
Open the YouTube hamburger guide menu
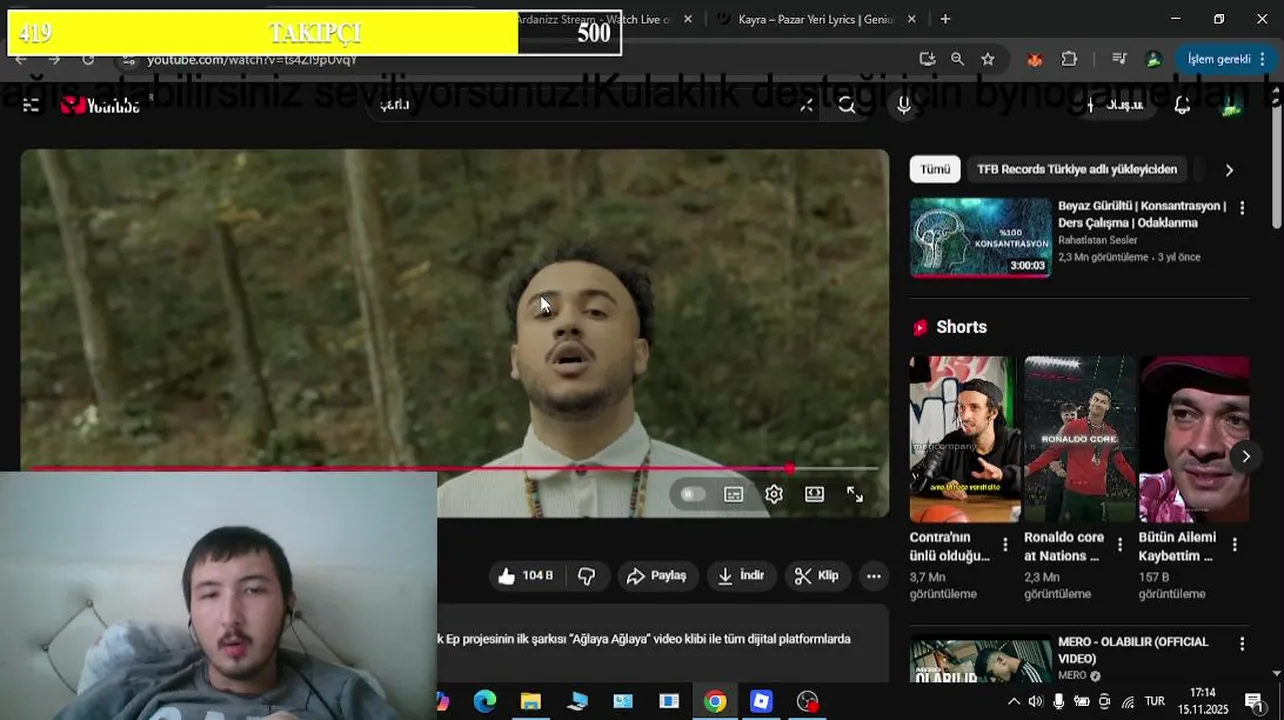31,105
